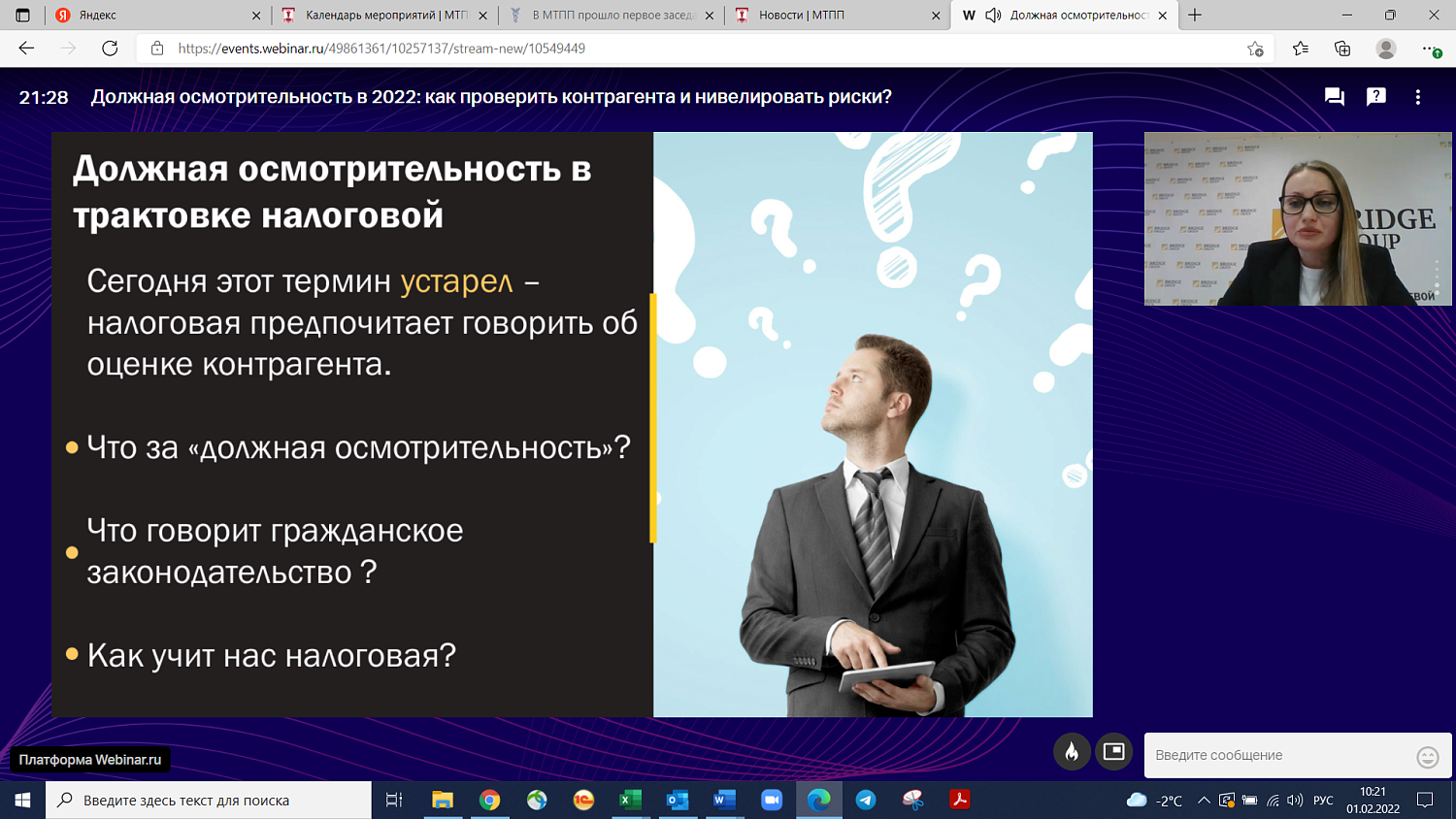1456x819 pixels.
Task: Toggle picture-in-picture layout button
Action: pyautogui.click(x=1114, y=752)
